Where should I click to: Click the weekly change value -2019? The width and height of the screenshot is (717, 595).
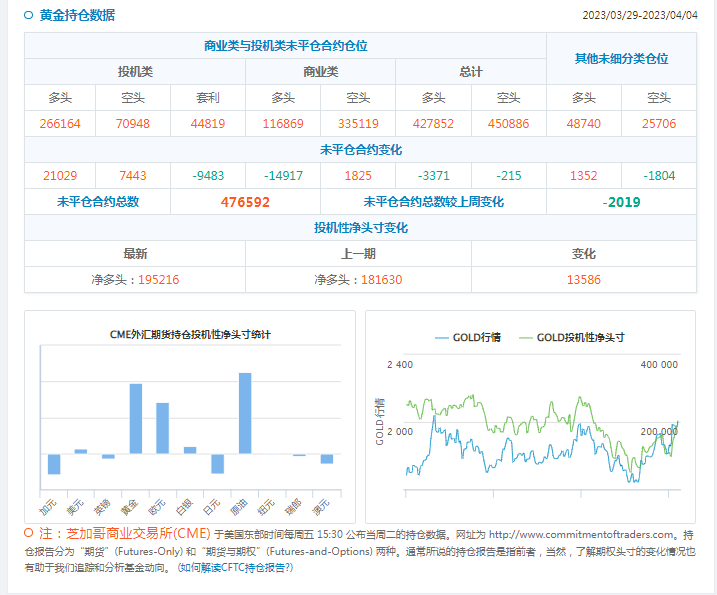(621, 201)
